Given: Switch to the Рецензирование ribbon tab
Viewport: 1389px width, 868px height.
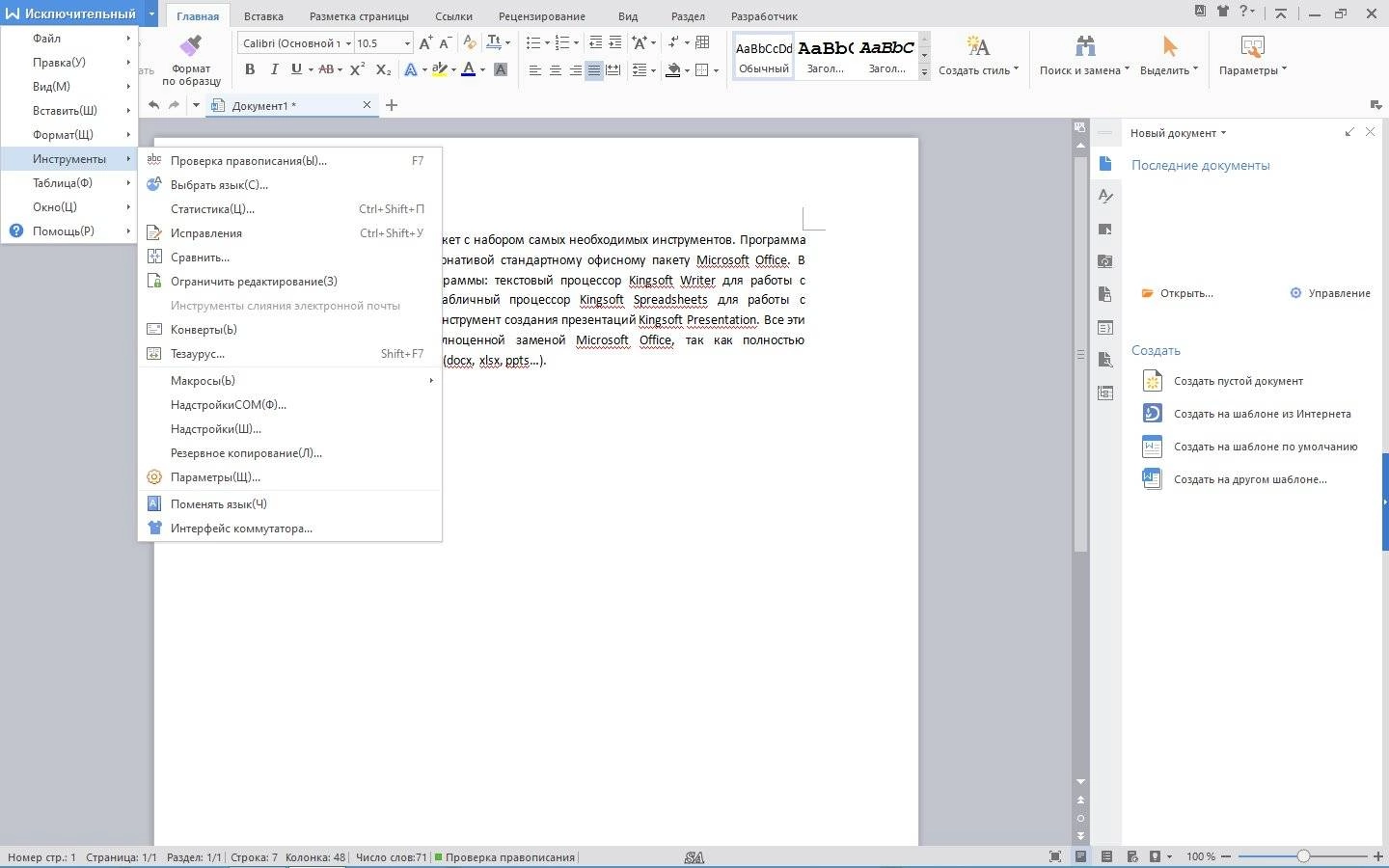Looking at the screenshot, I should click(x=541, y=16).
